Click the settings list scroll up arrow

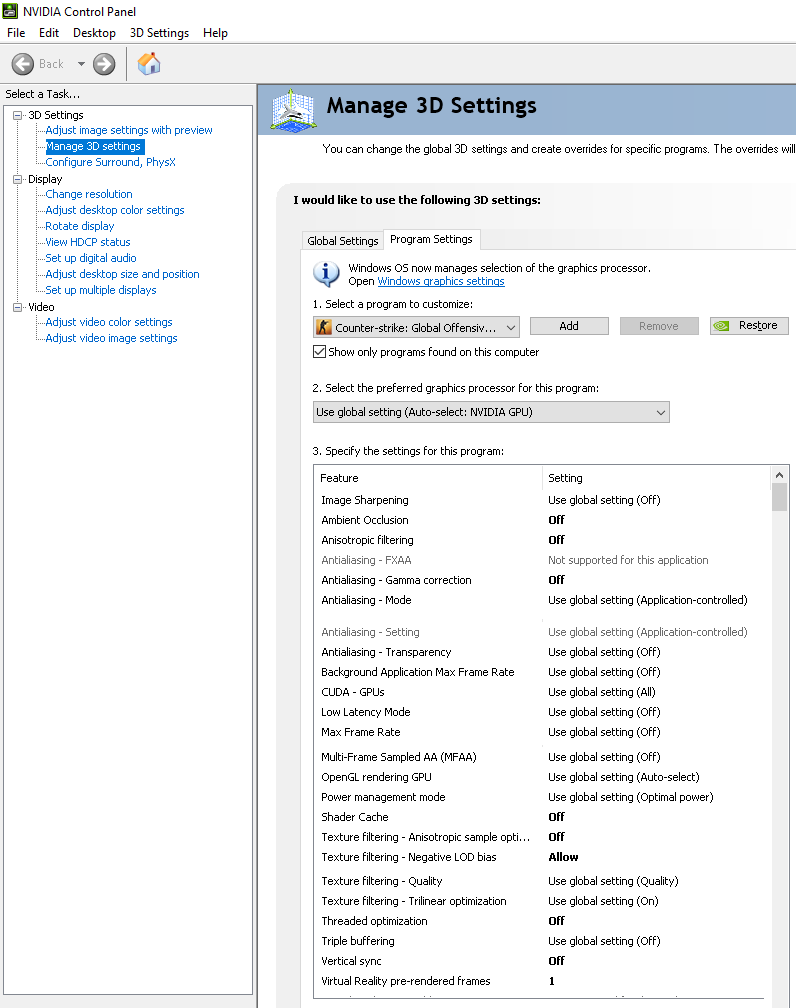click(x=779, y=475)
